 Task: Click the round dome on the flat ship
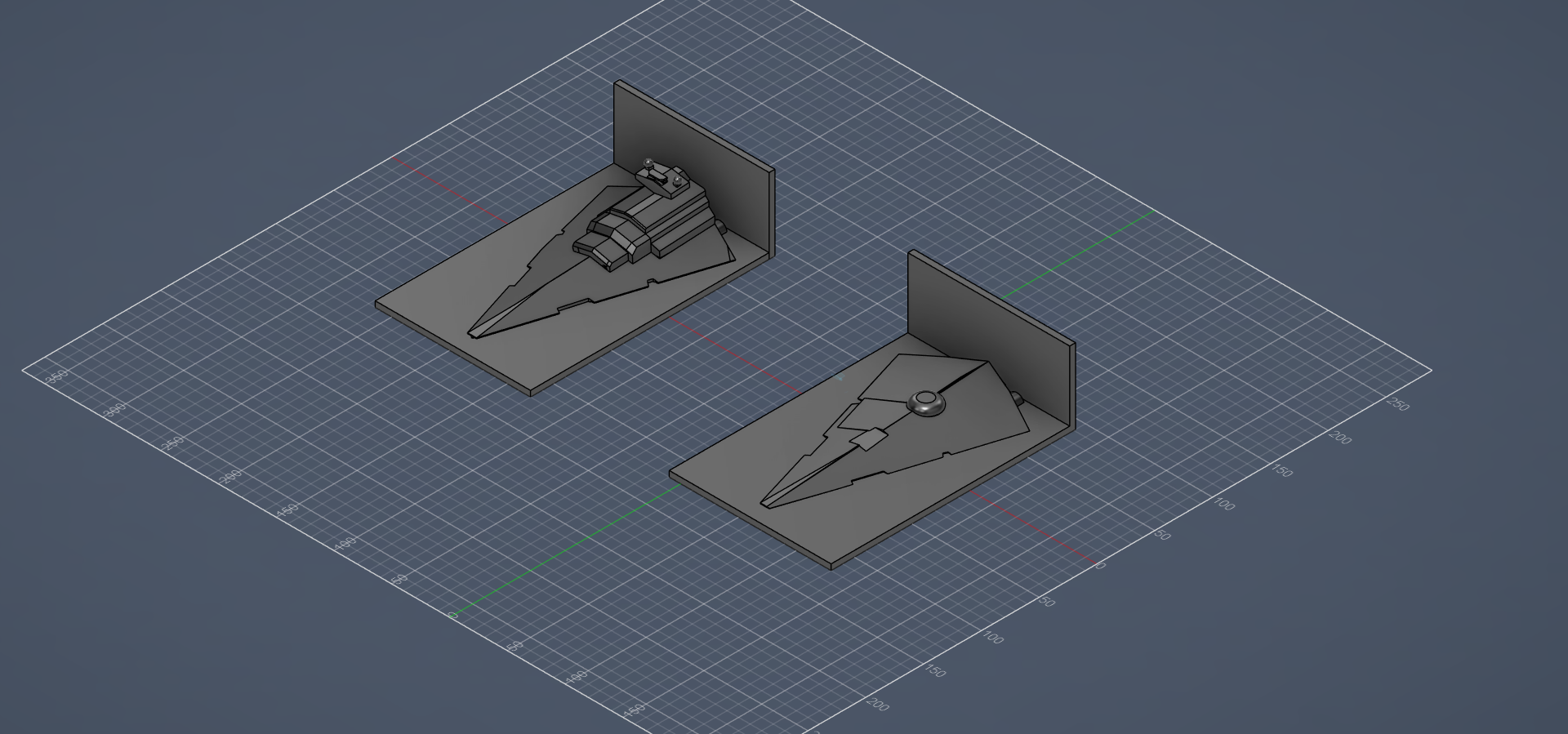(926, 402)
